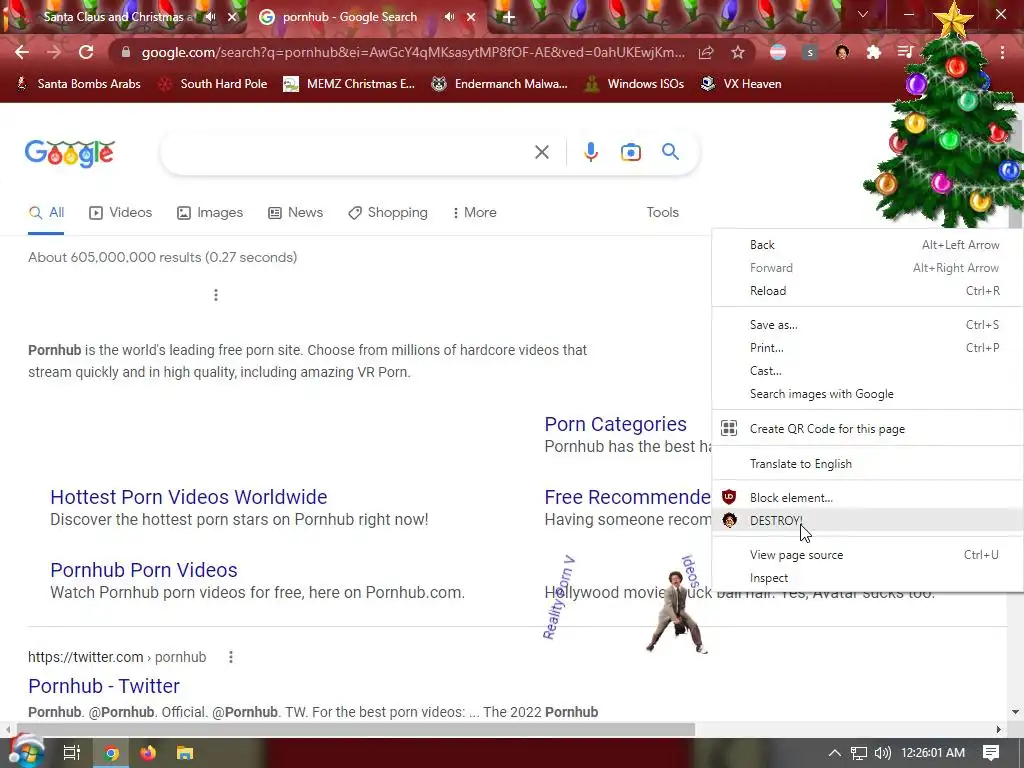Bookmark page with star icon

[x=738, y=53]
